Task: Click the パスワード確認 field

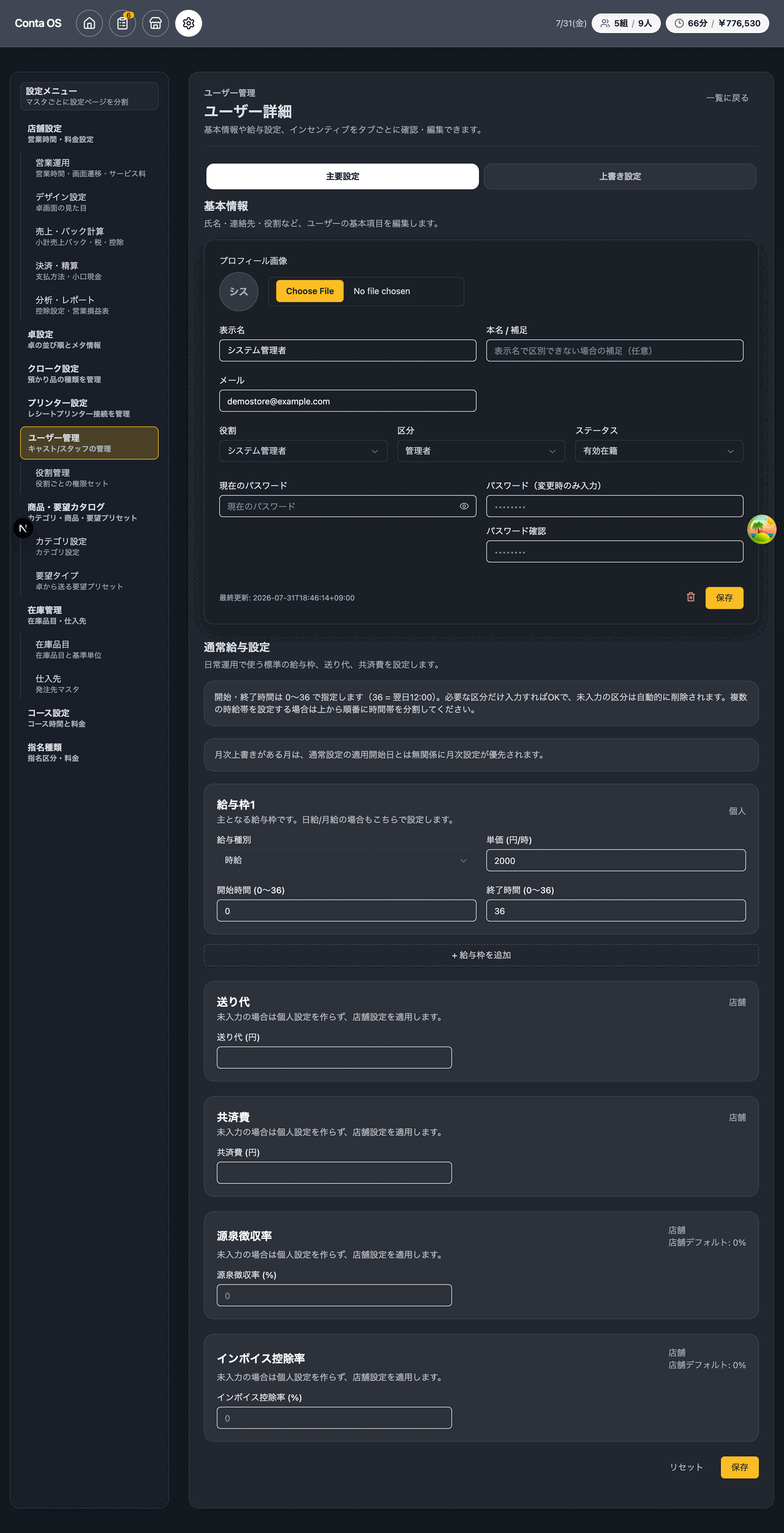Action: (615, 551)
